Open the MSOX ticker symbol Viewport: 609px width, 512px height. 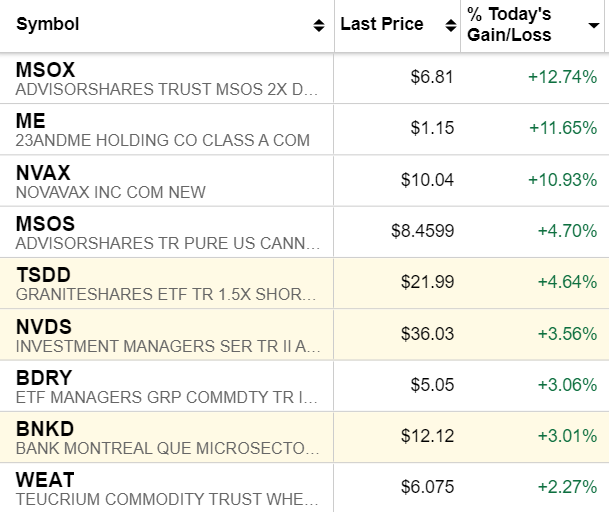pyautogui.click(x=45, y=70)
